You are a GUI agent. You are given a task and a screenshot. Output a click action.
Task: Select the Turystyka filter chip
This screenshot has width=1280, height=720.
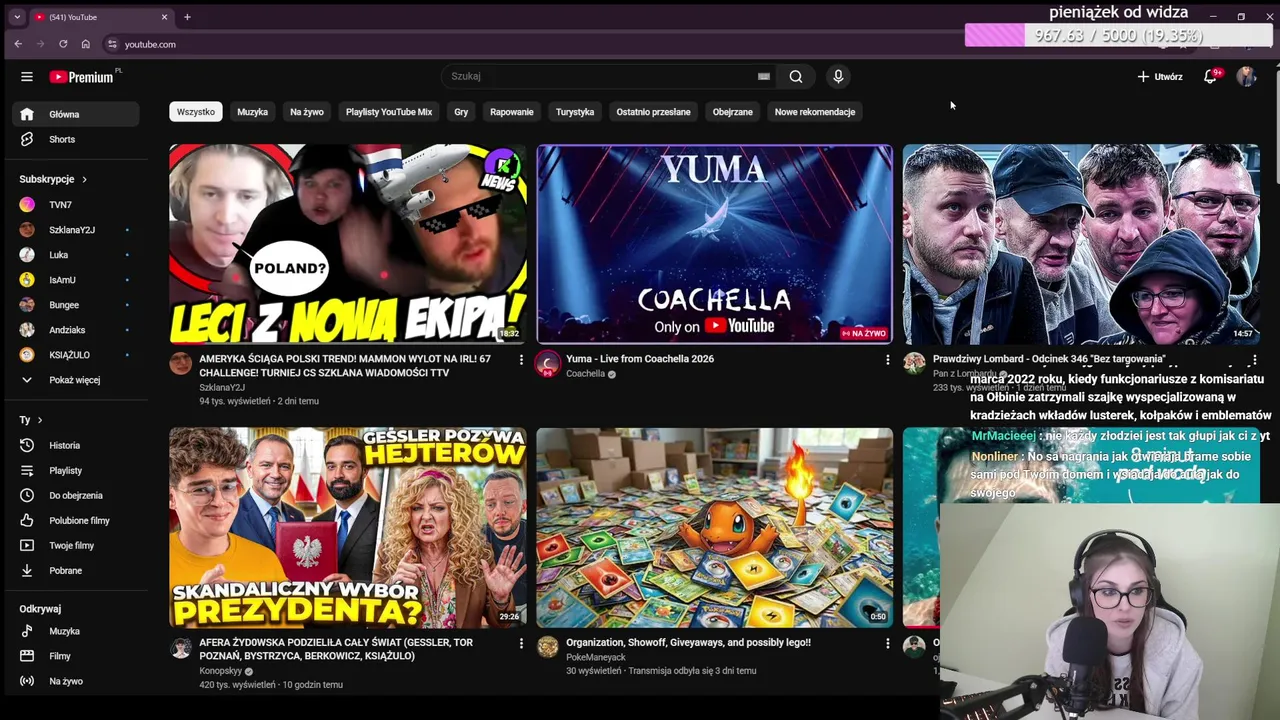tap(575, 112)
